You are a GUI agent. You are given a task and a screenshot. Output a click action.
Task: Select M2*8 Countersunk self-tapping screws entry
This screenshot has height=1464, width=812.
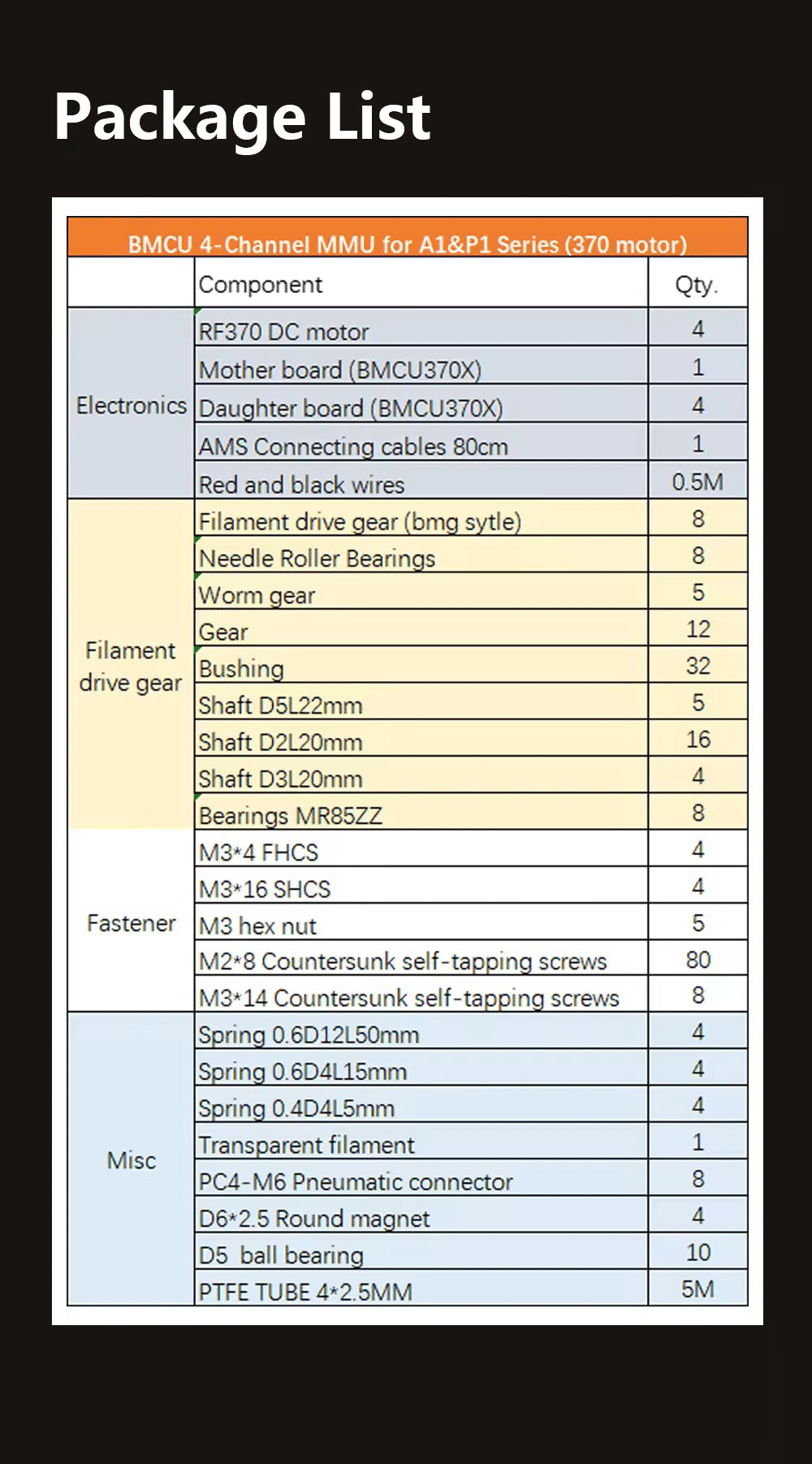tap(403, 961)
